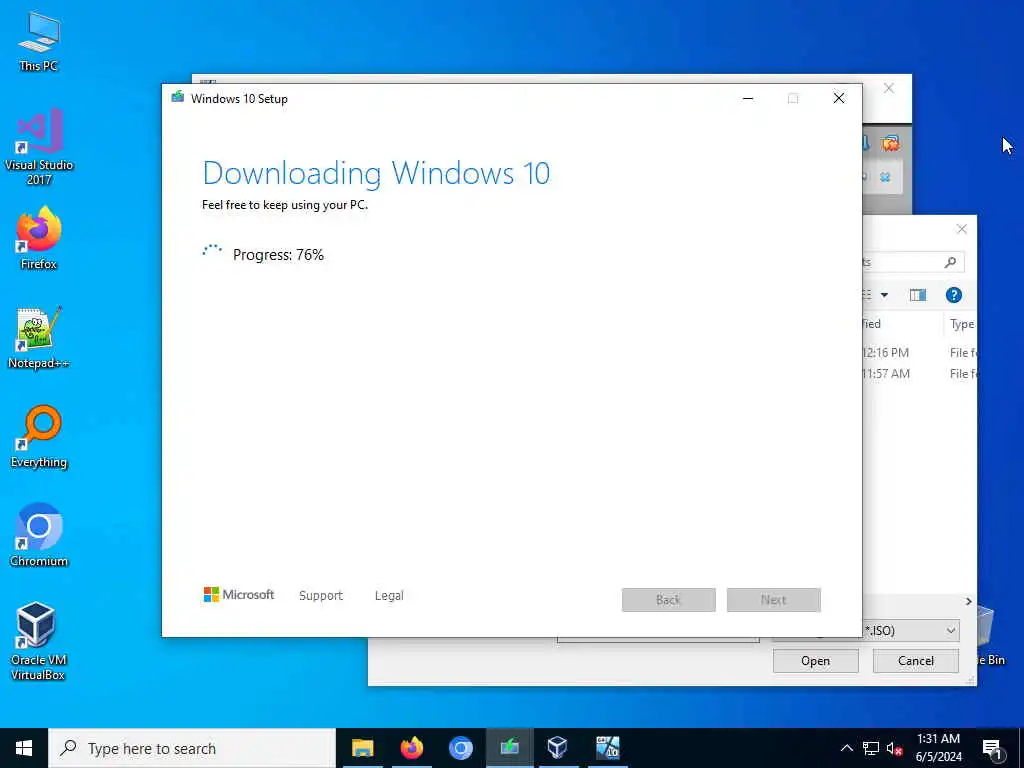Launch Visual Studio 2017 desktop shortcut
Viewport: 1024px width, 768px height.
coord(39,147)
